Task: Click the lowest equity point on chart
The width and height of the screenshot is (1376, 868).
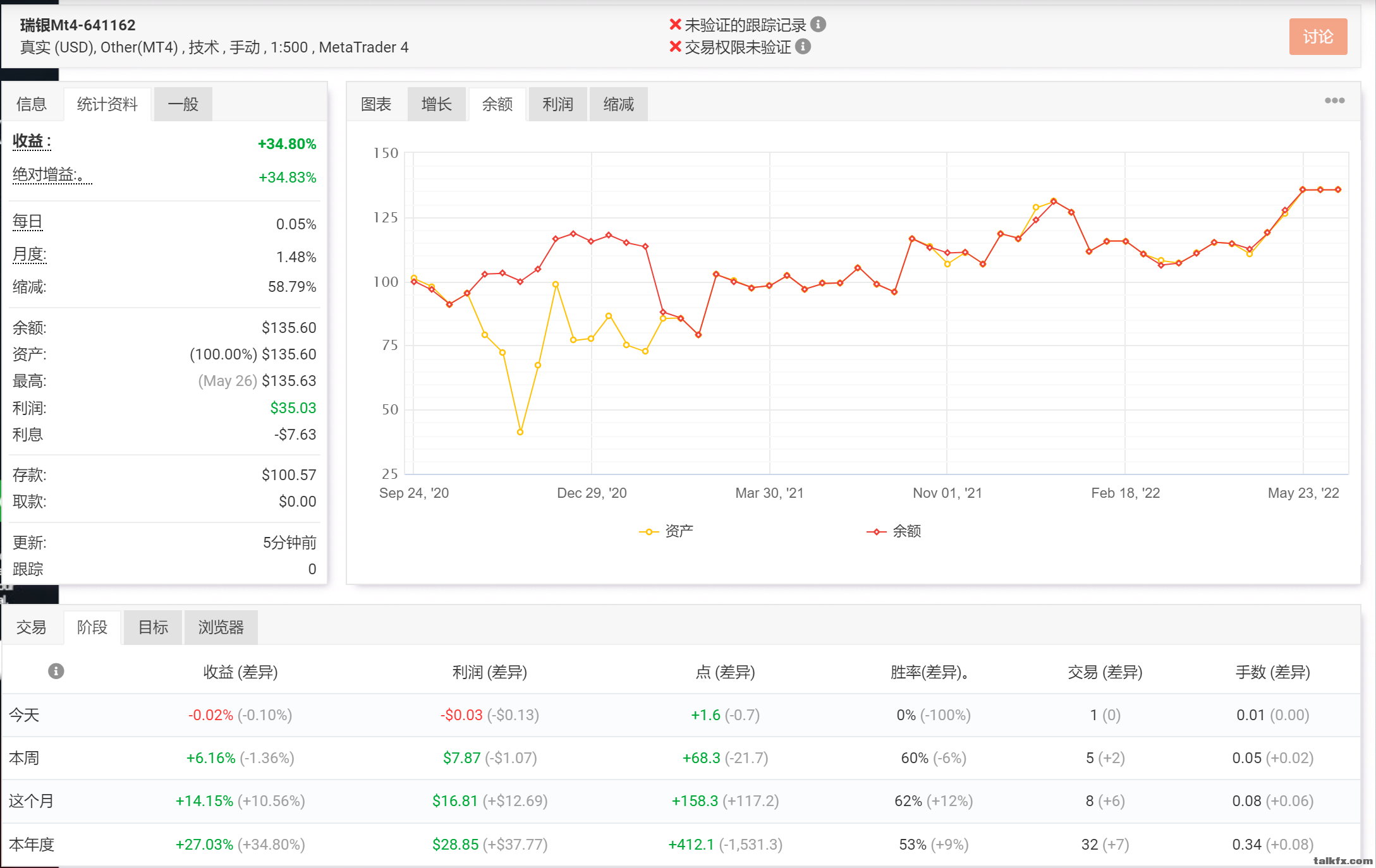Action: click(x=520, y=432)
